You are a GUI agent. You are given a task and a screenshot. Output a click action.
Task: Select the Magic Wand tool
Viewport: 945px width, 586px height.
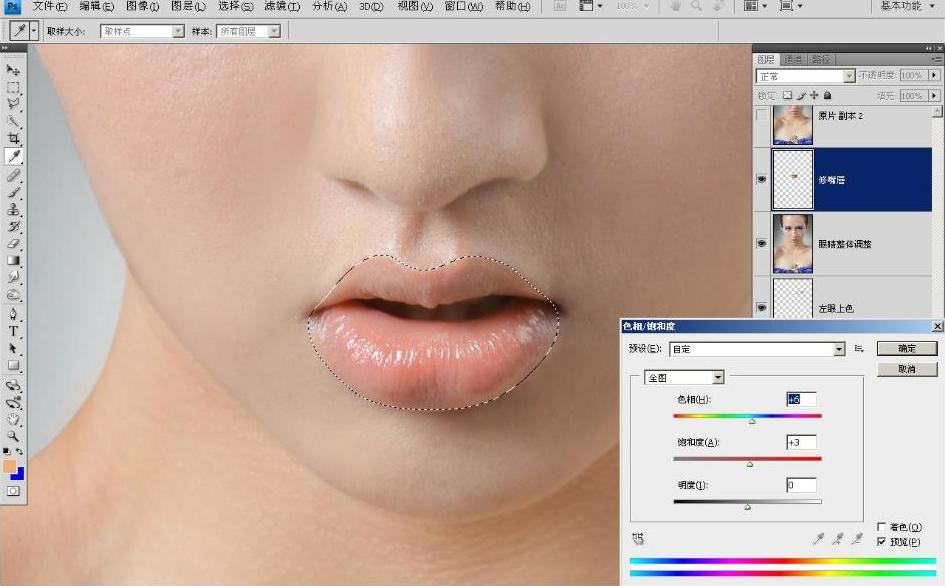pos(13,122)
